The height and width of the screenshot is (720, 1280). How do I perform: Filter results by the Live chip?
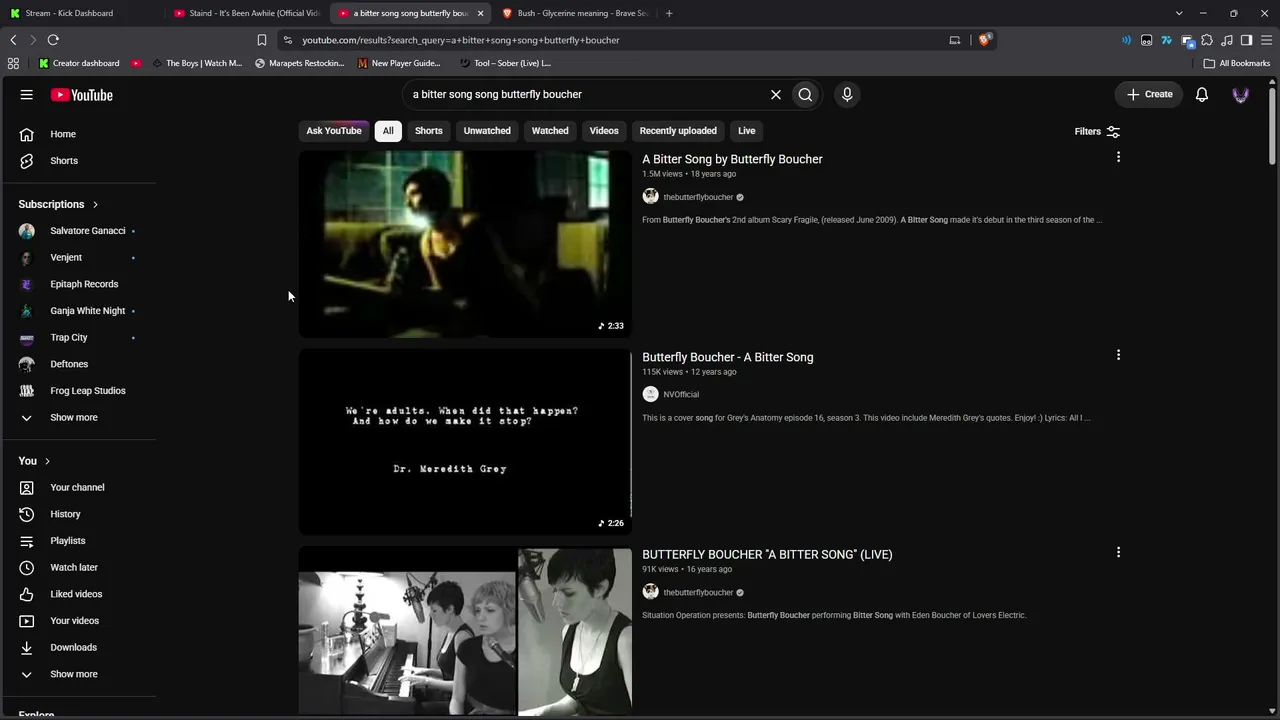pyautogui.click(x=747, y=131)
